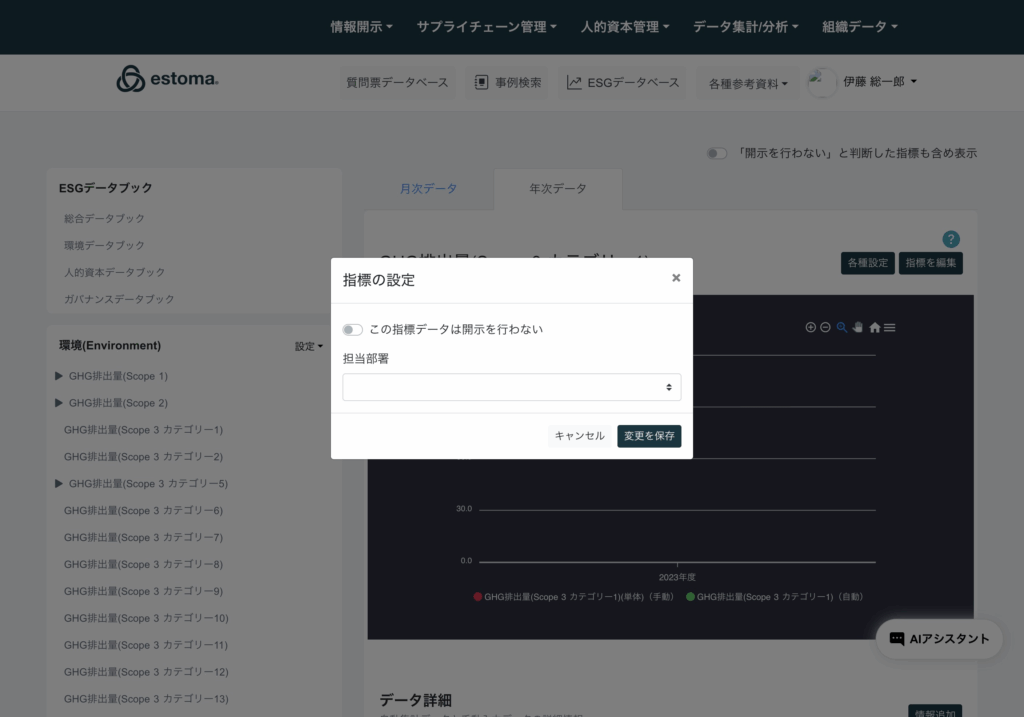Viewport: 1024px width, 717px height.
Task: Open the chart hamburger menu
Action: (x=890, y=327)
